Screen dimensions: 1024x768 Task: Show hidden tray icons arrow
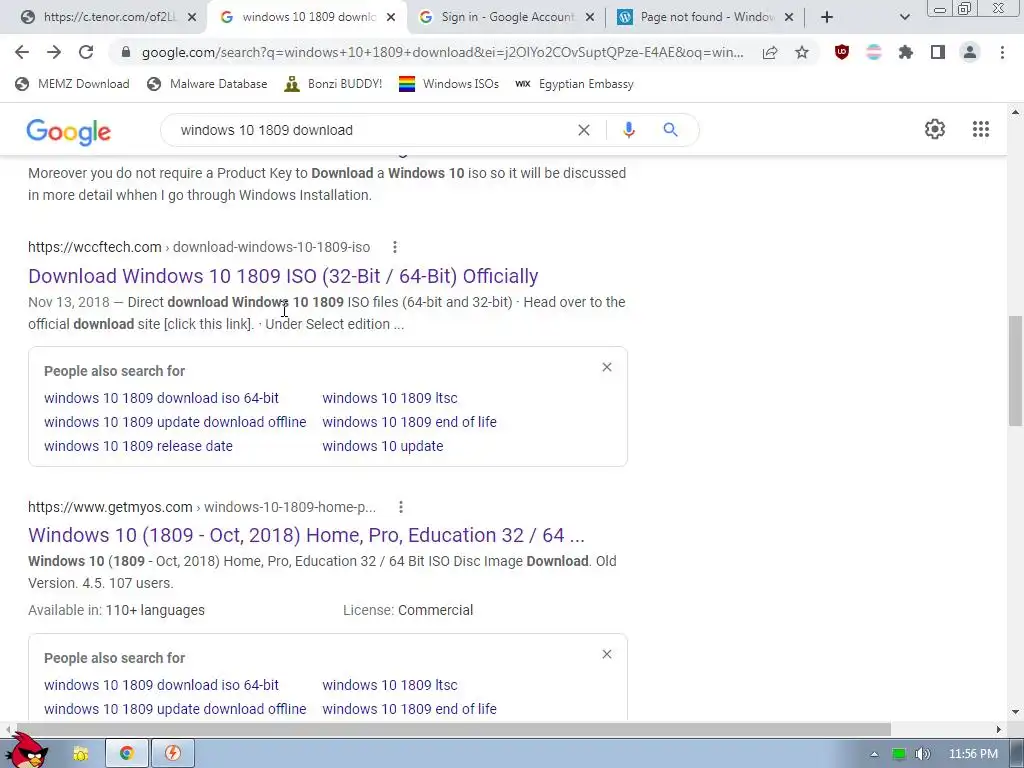(874, 754)
